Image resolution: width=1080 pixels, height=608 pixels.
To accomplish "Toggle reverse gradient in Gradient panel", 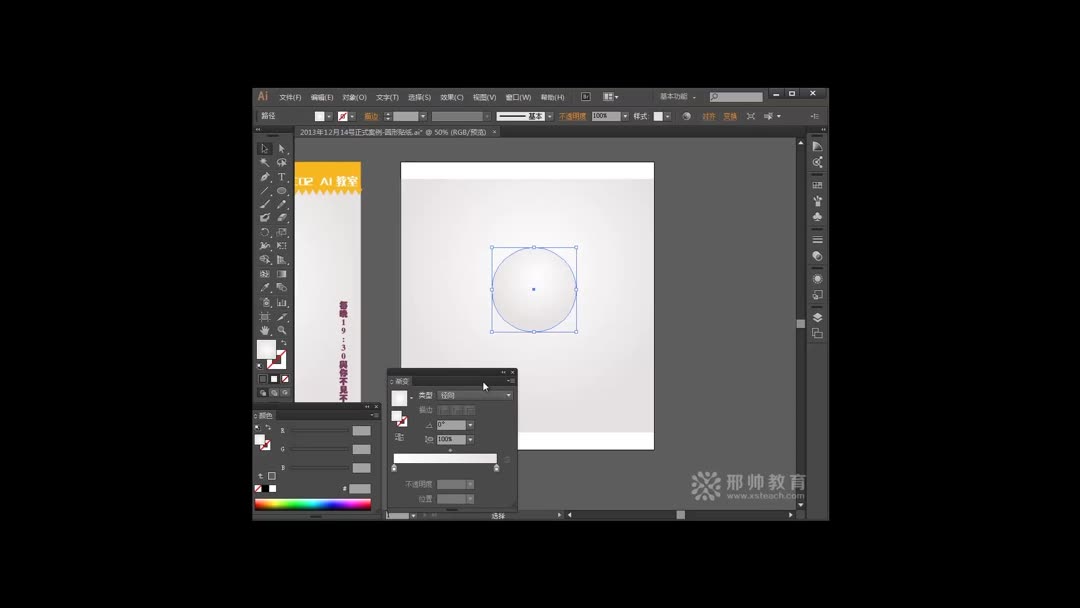I will pos(398,437).
